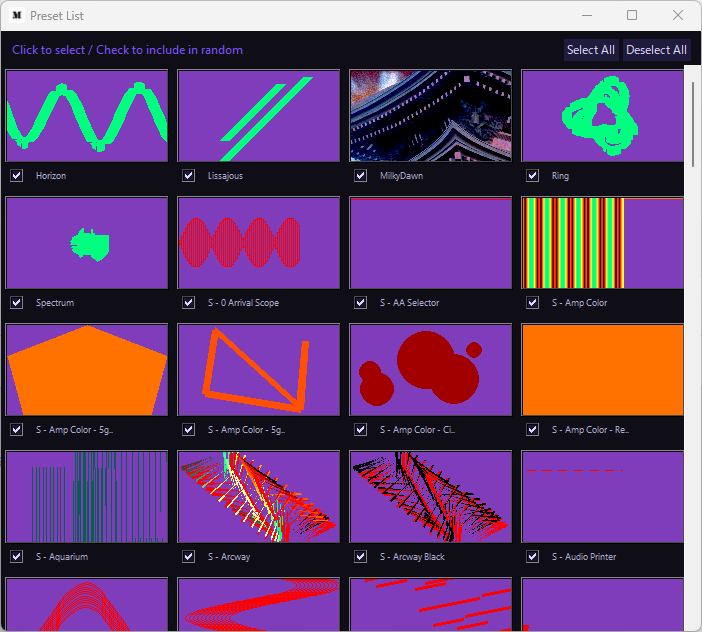Open the MilkyDawn preset preview

pos(431,115)
